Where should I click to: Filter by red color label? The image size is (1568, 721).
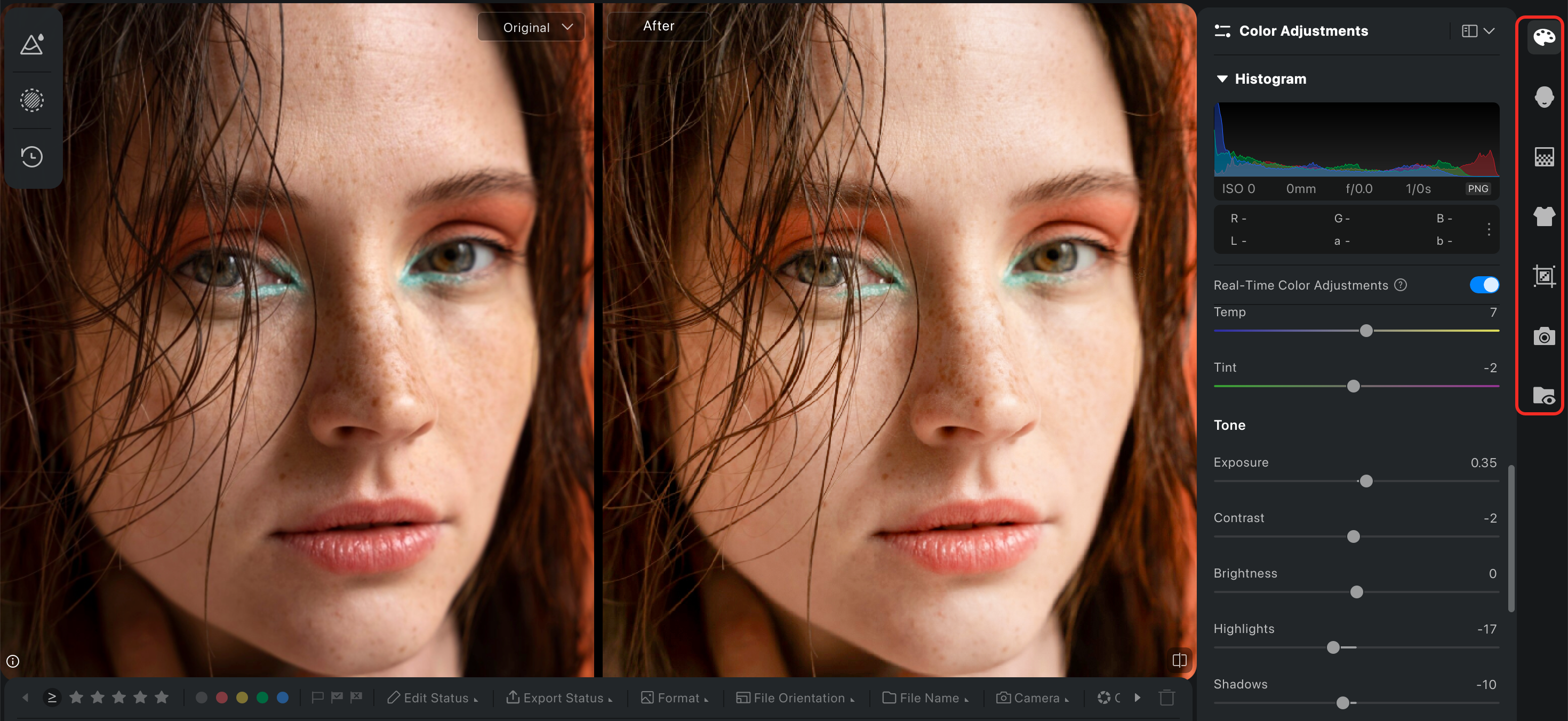pos(221,698)
